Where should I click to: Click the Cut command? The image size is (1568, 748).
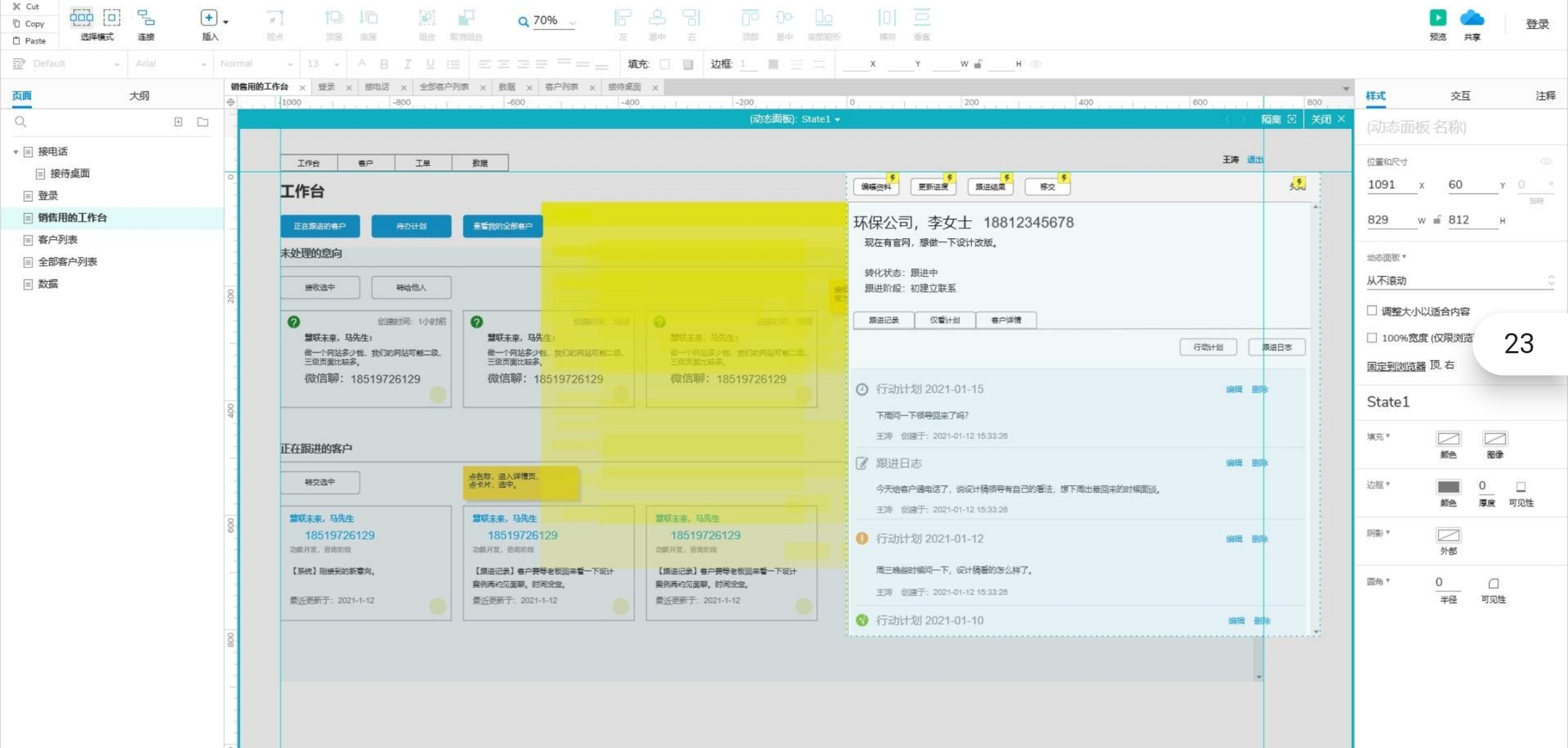coord(26,6)
